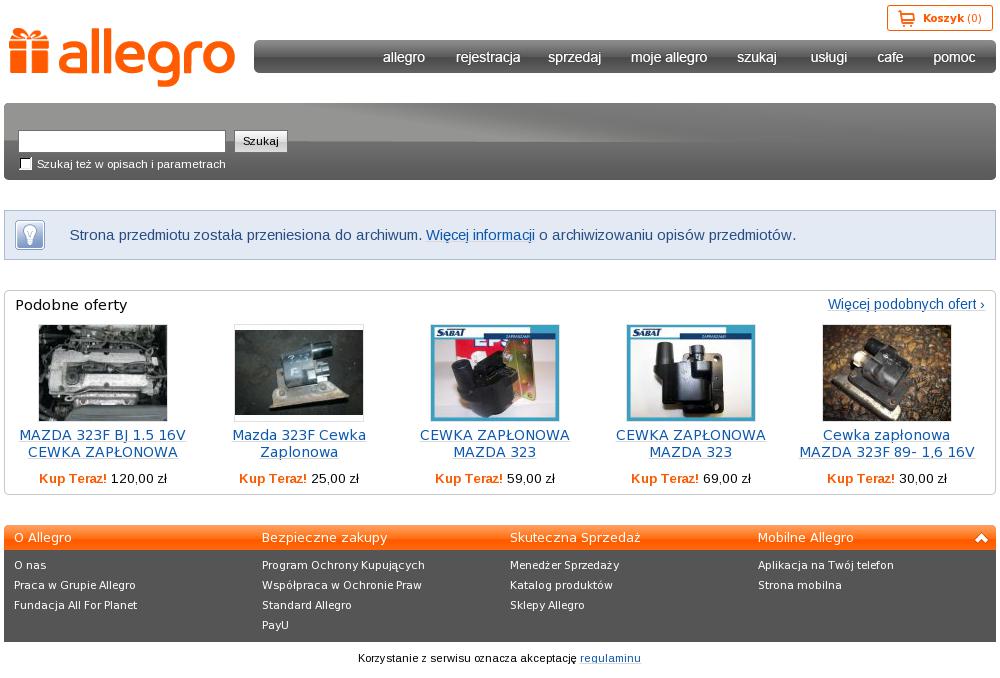Click the Podobne oferty heading
This screenshot has width=1000, height=678.
tap(71, 305)
